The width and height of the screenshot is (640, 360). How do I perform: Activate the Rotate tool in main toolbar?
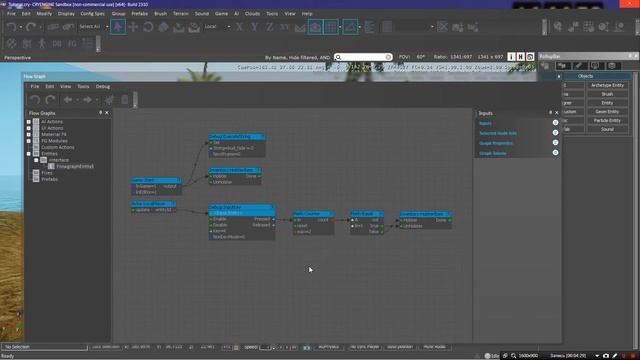[x=148, y=27]
